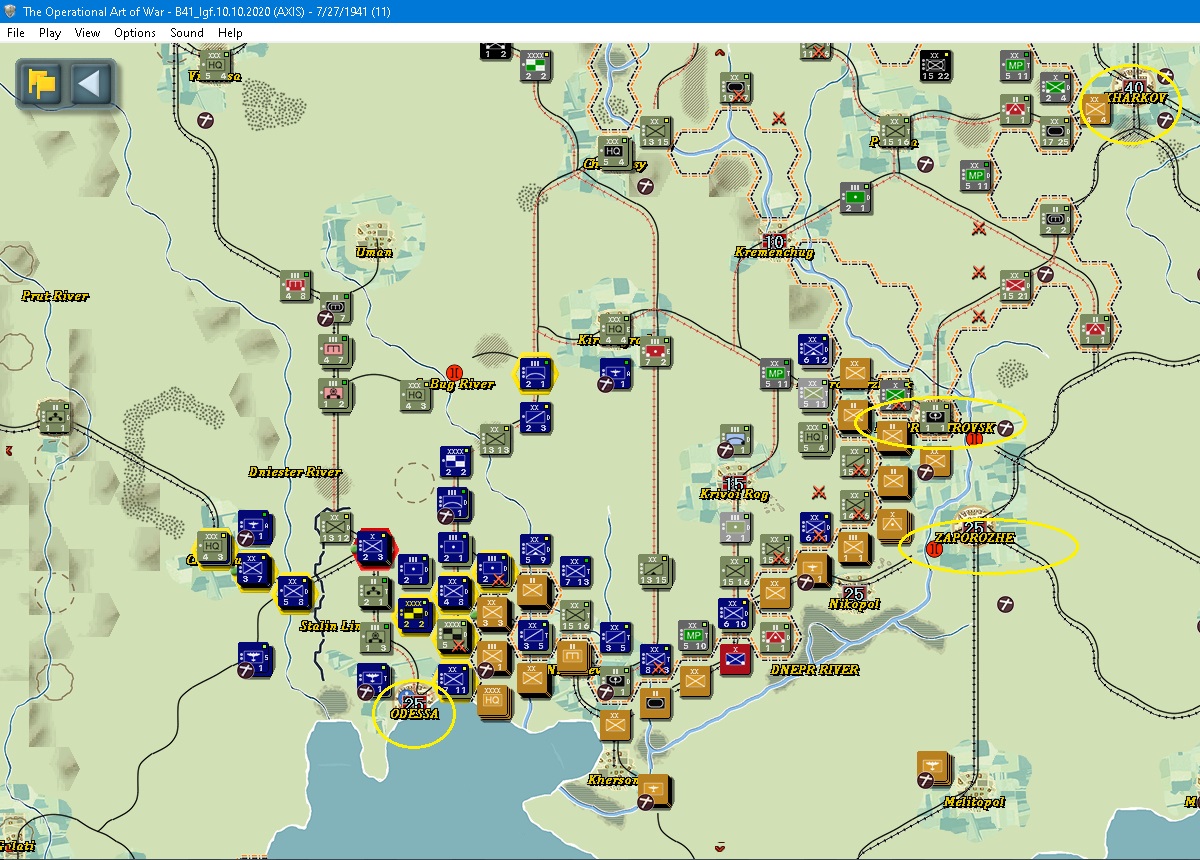Select gray armored division 17-25 near Kharkov

(x=1055, y=132)
